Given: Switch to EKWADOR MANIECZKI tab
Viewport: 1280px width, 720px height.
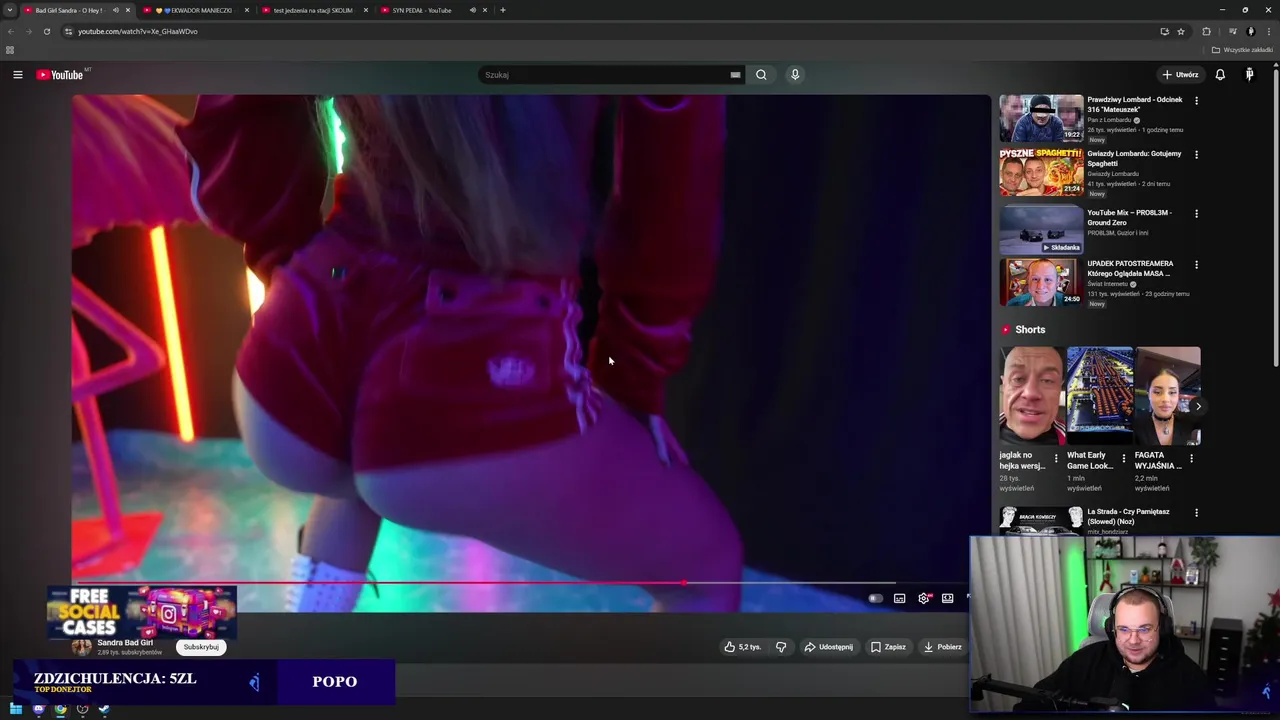Looking at the screenshot, I should (194, 10).
